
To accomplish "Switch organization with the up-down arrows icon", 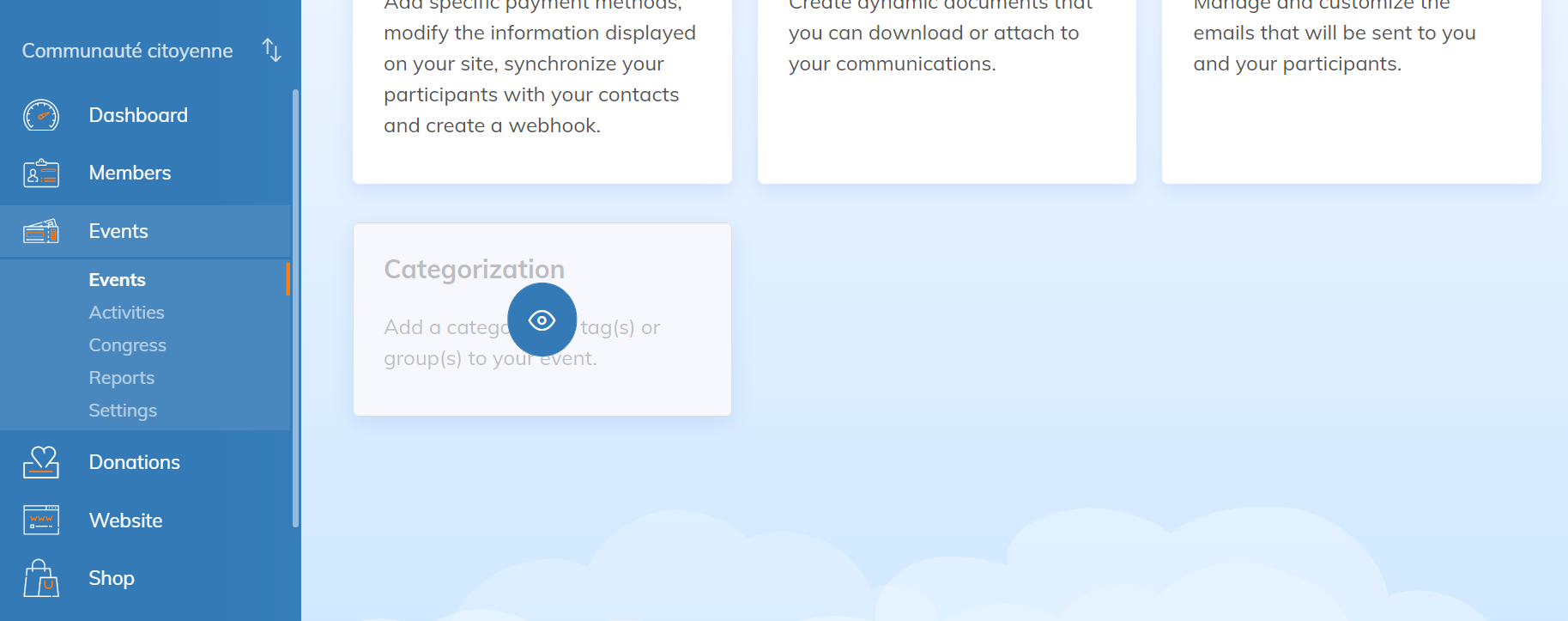I will coord(271,51).
